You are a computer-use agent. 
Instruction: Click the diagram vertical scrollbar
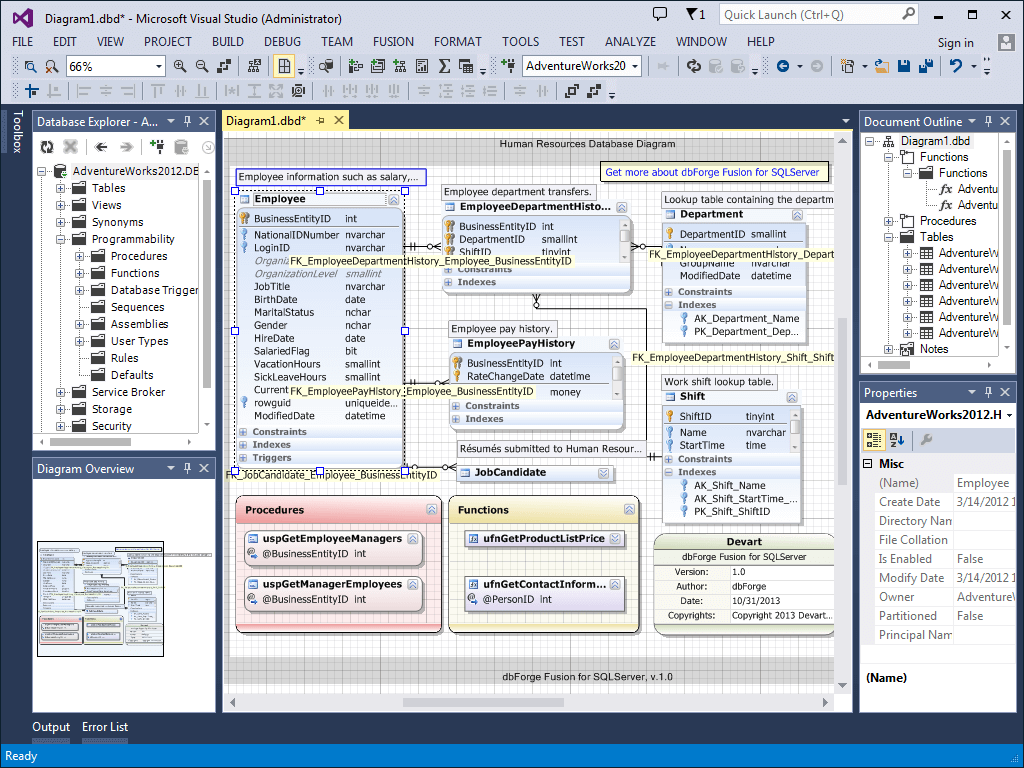(x=842, y=402)
